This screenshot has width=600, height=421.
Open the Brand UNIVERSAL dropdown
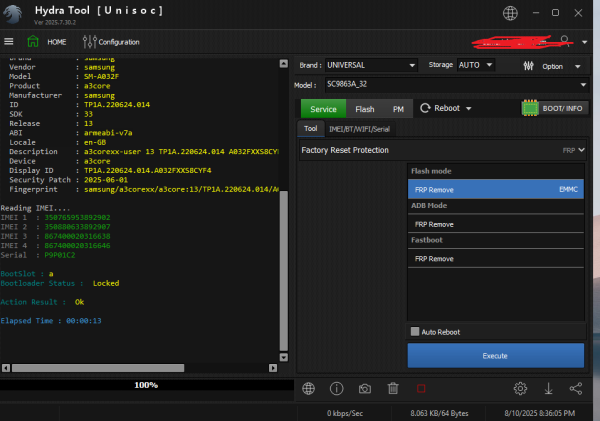(x=371, y=65)
